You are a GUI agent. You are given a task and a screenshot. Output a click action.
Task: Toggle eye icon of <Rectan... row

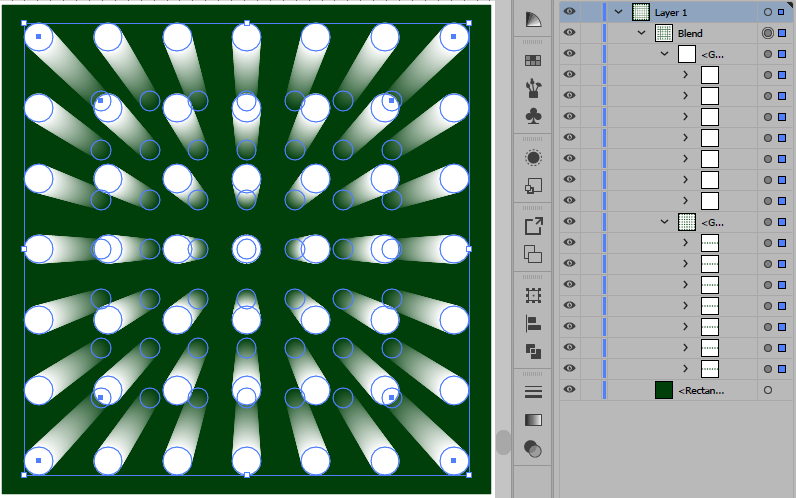point(570,389)
